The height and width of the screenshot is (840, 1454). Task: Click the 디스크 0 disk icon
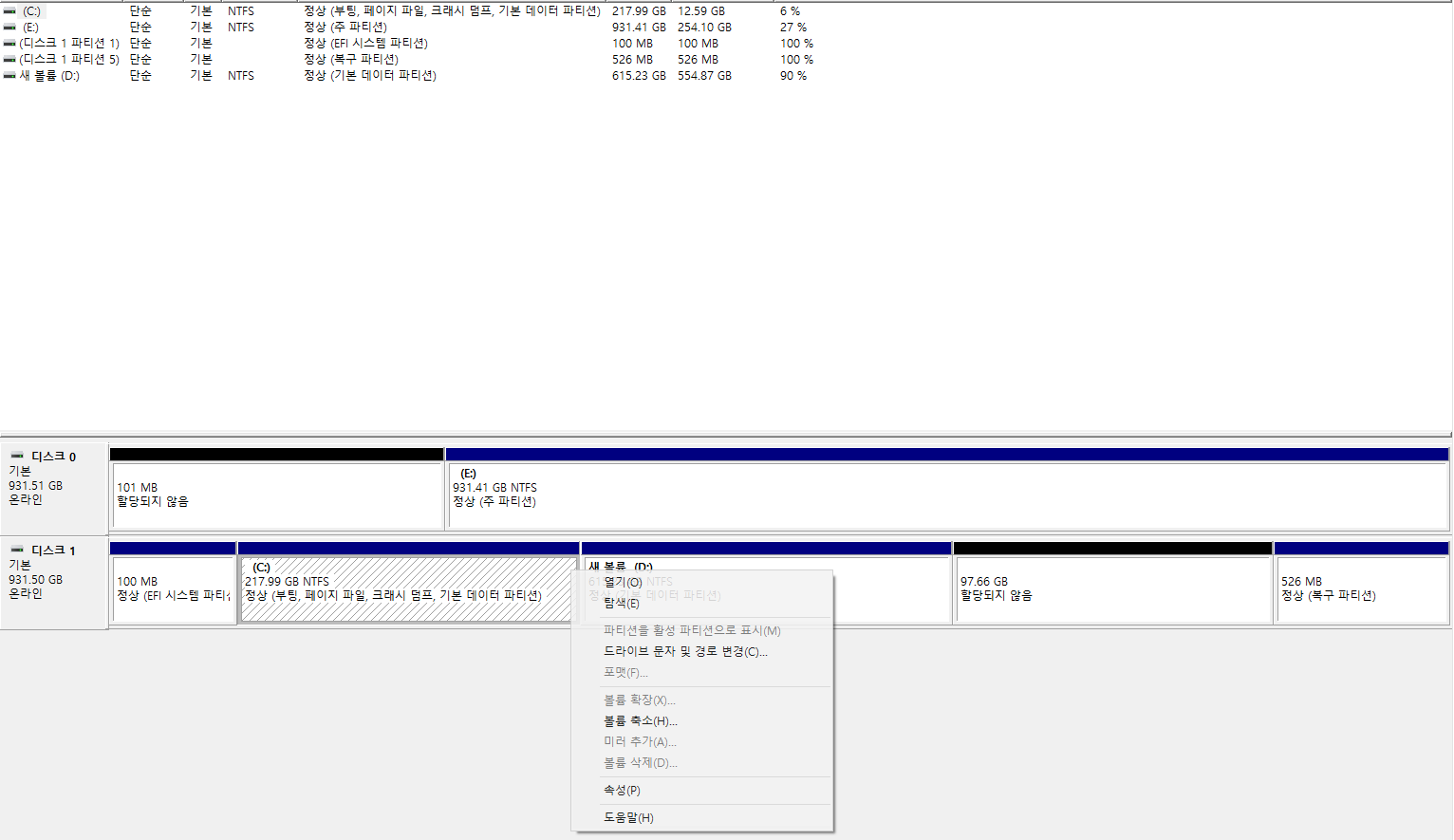[17, 456]
